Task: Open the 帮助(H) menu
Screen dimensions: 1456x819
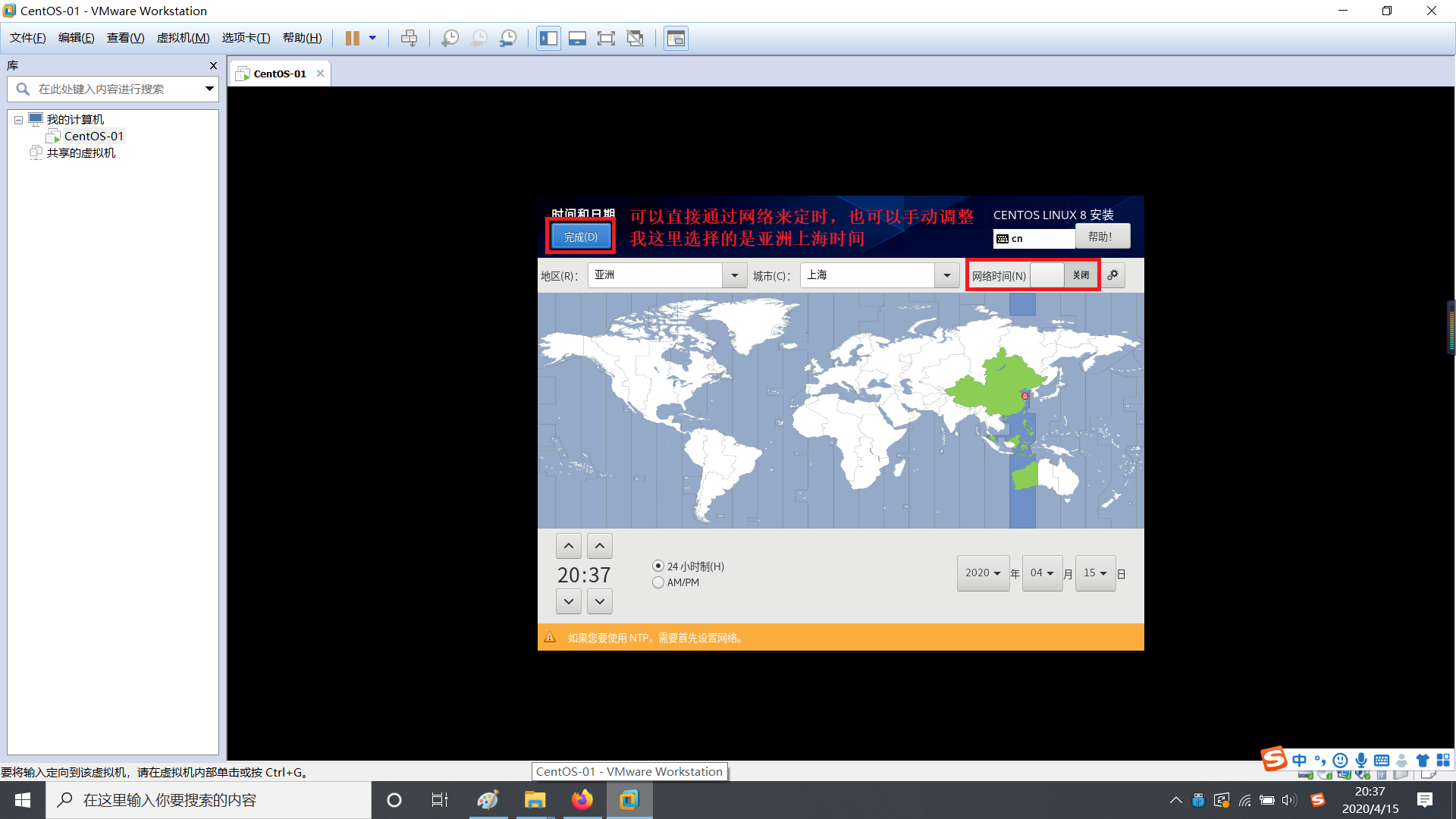Action: (x=303, y=38)
